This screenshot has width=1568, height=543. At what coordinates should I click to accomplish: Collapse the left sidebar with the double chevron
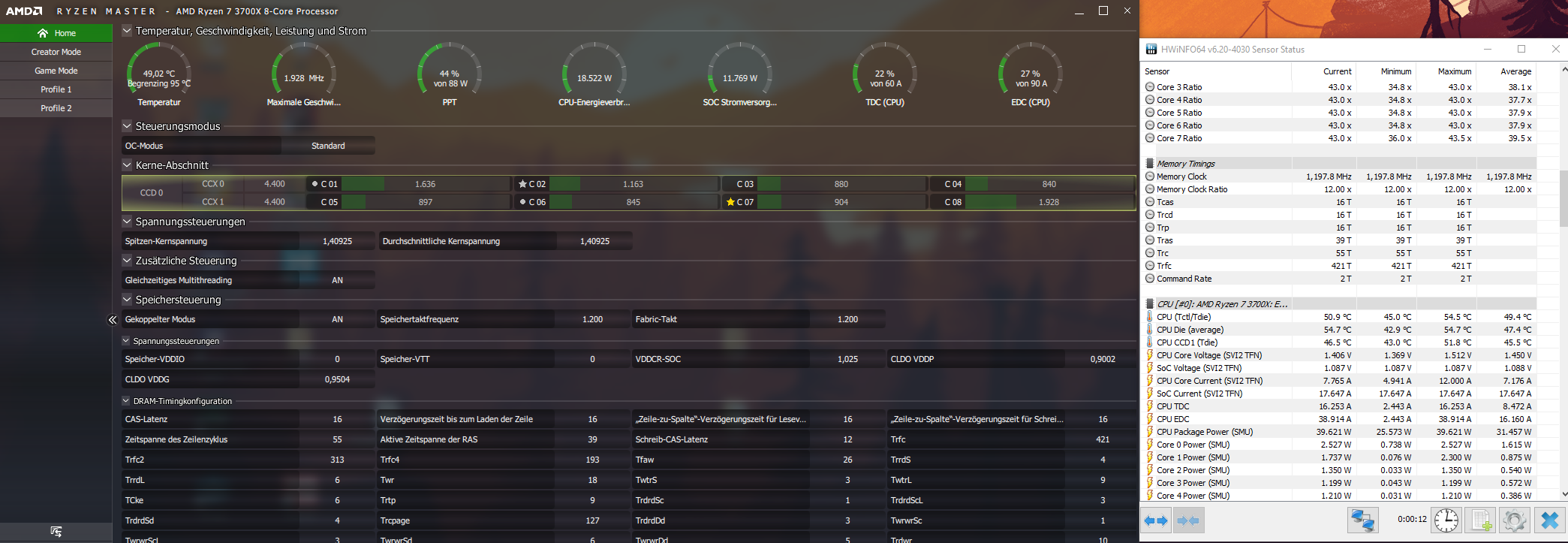(113, 320)
